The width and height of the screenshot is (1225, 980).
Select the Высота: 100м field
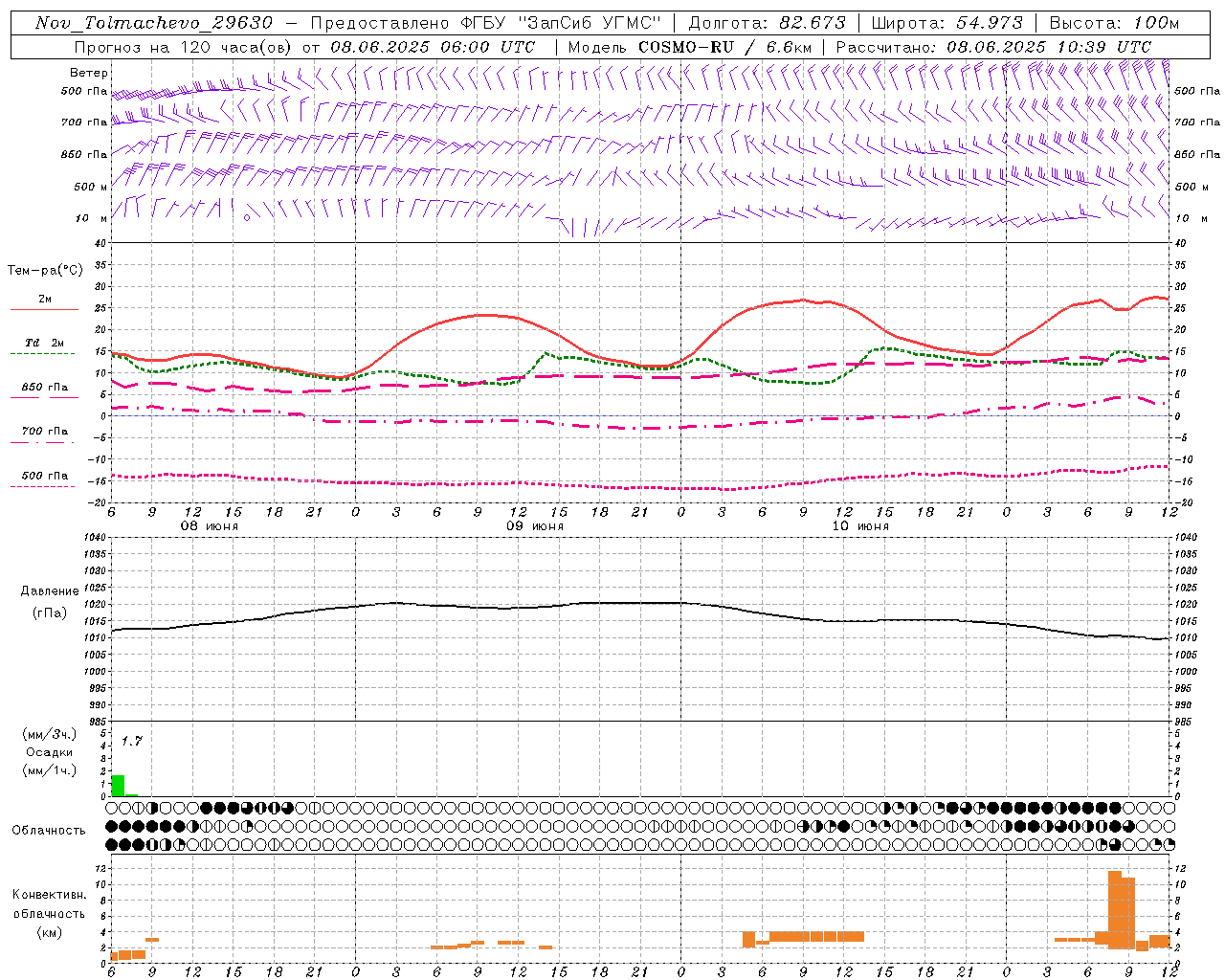[x=1114, y=23]
